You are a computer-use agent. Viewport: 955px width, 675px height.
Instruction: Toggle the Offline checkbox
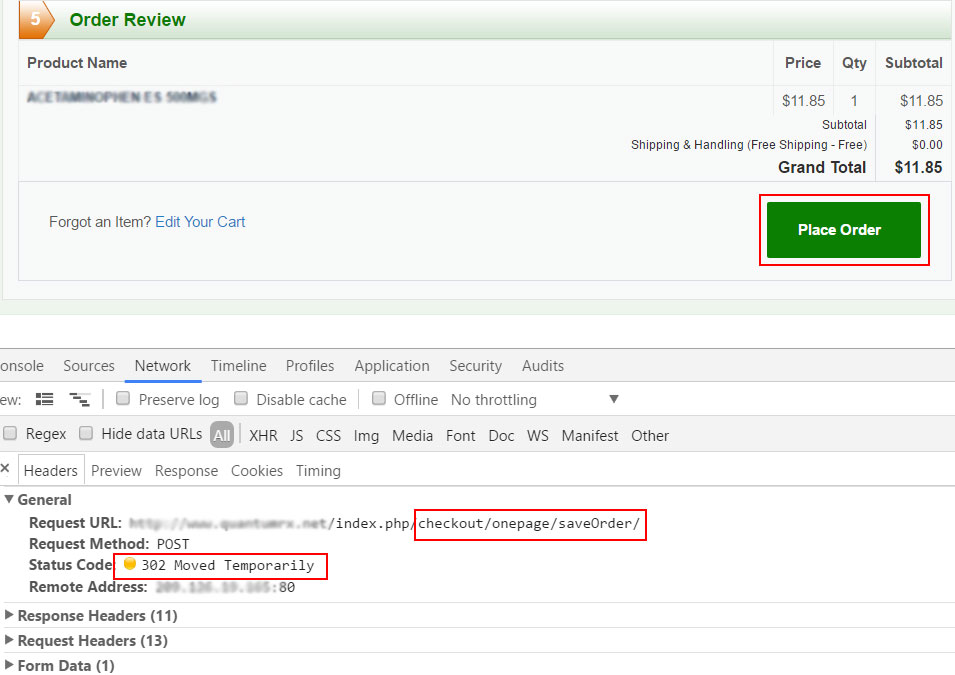[x=379, y=399]
